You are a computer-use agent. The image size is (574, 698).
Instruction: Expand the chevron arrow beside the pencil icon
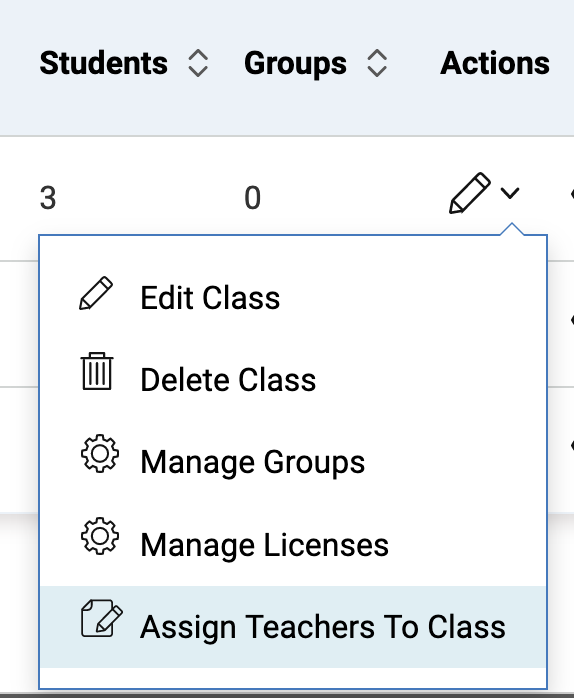coord(510,193)
